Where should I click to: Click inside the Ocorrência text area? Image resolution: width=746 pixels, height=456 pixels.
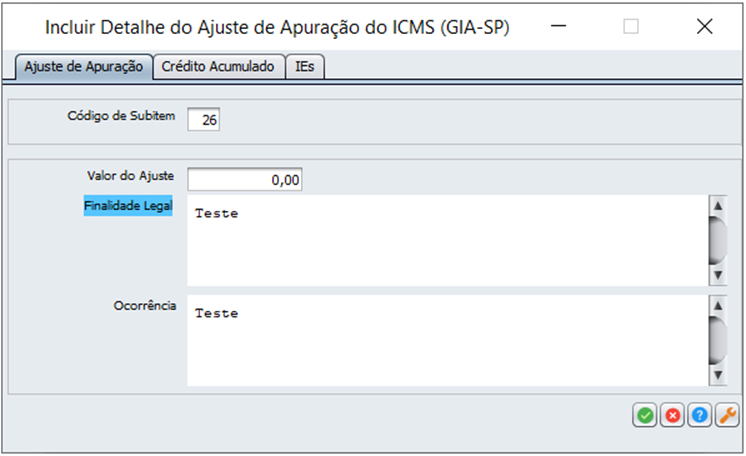click(x=448, y=340)
